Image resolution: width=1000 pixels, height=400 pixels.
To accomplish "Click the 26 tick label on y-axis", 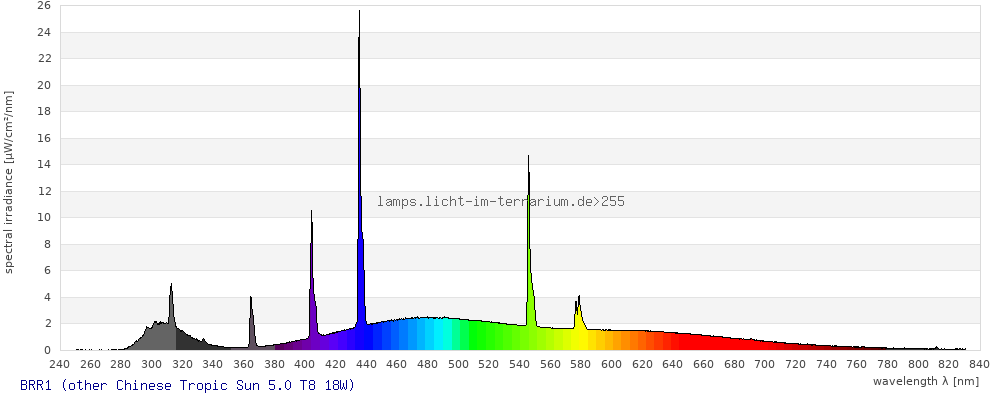I will tap(43, 5).
